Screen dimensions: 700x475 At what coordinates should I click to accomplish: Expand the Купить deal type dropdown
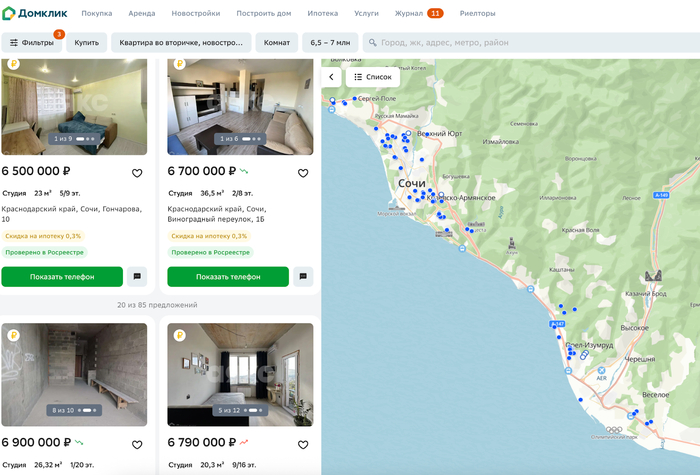point(86,43)
